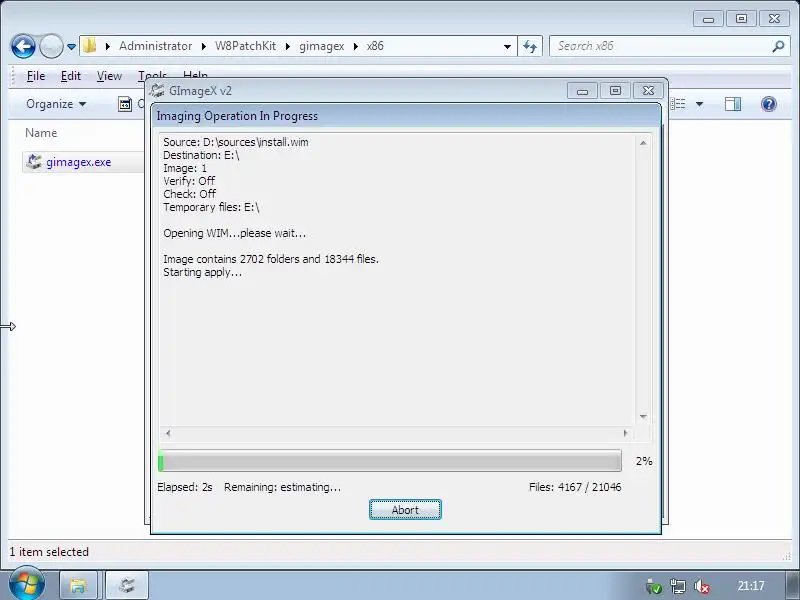Expand arrow after Administrator breadcrumb

[x=204, y=46]
